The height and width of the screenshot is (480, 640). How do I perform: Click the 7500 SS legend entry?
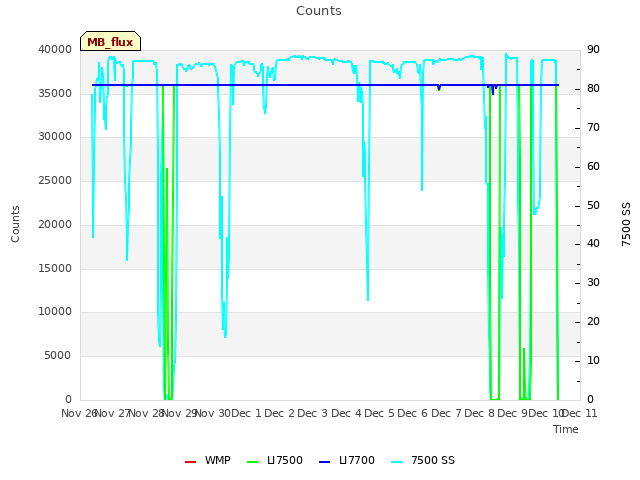point(422,461)
